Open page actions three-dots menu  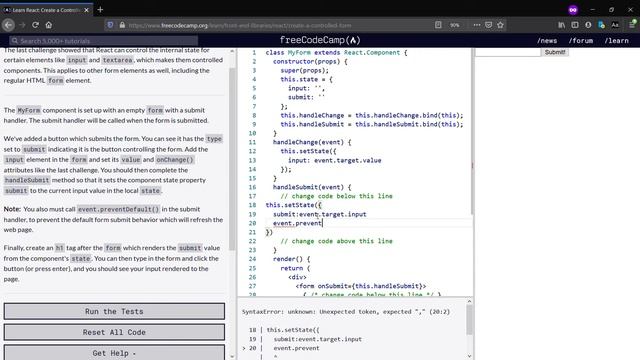click(476, 25)
